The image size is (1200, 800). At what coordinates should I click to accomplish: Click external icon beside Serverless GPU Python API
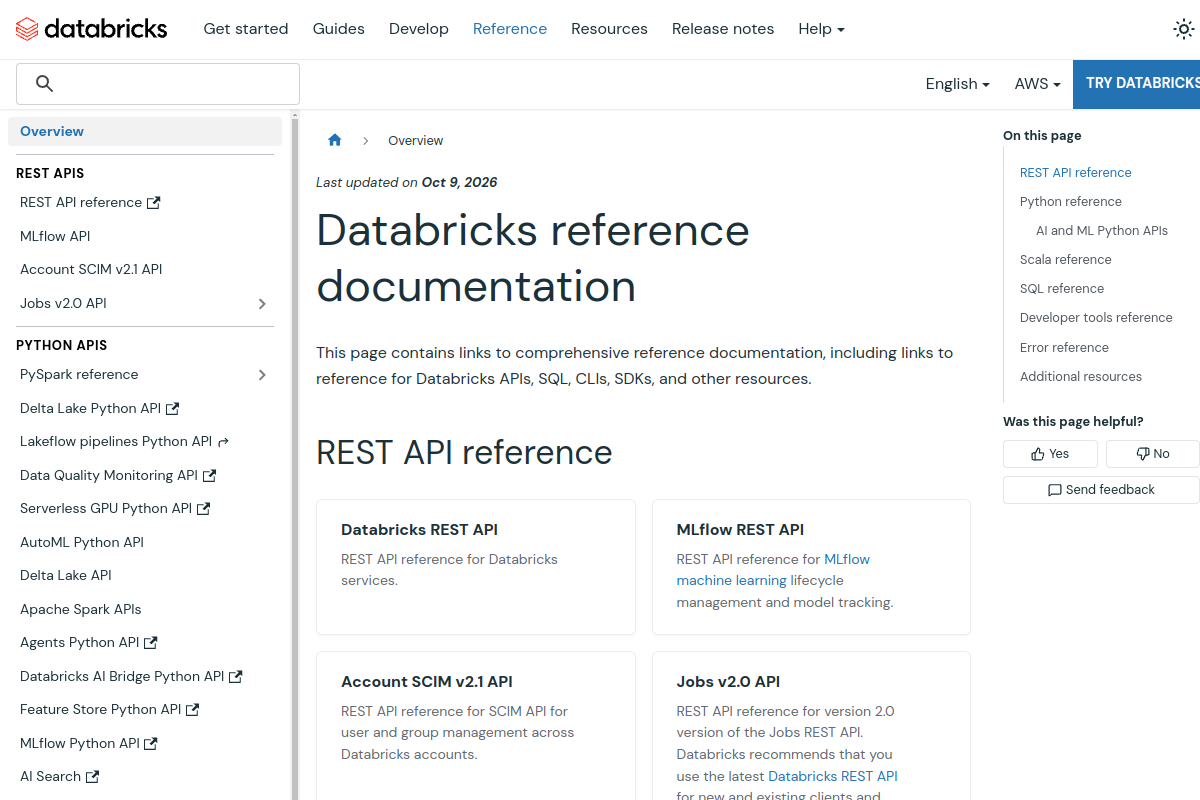coord(203,509)
